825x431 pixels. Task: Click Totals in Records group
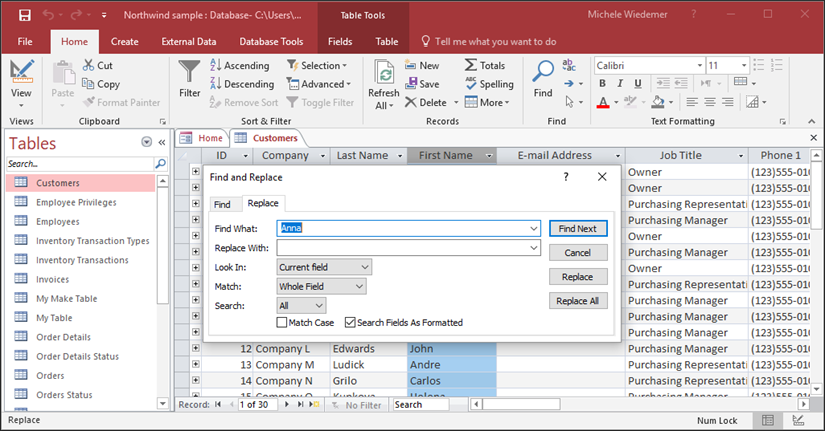(485, 65)
